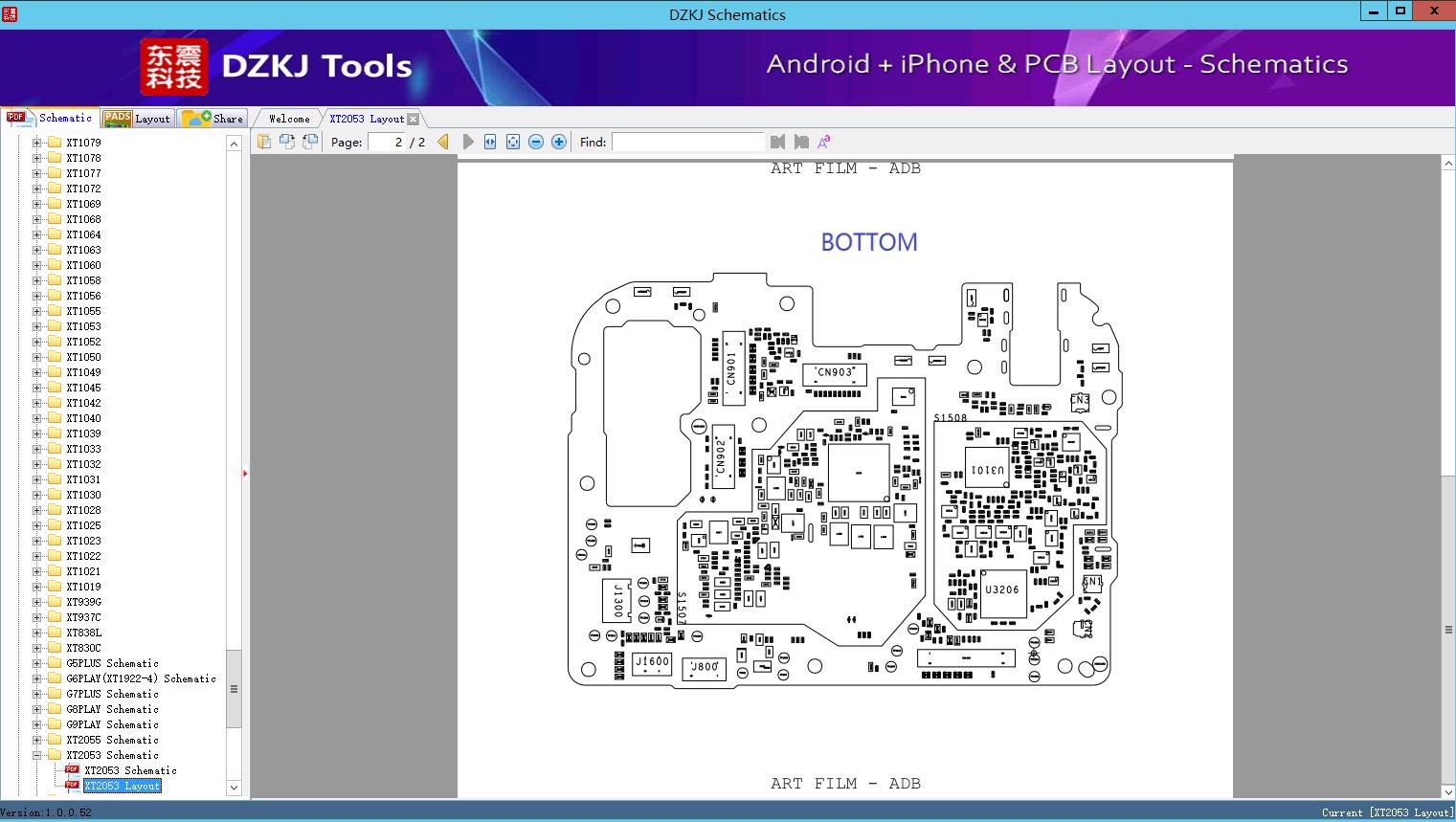Find the next search result
Screen dimensions: 1456x822
tap(801, 142)
